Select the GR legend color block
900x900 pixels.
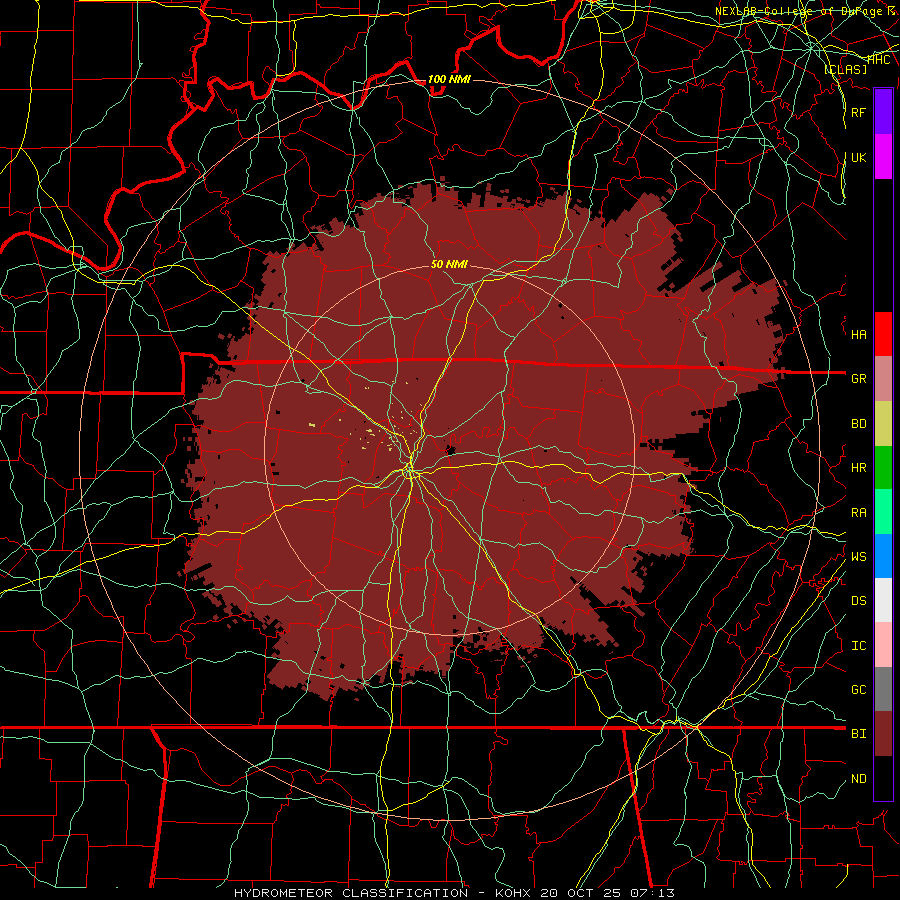pyautogui.click(x=883, y=378)
